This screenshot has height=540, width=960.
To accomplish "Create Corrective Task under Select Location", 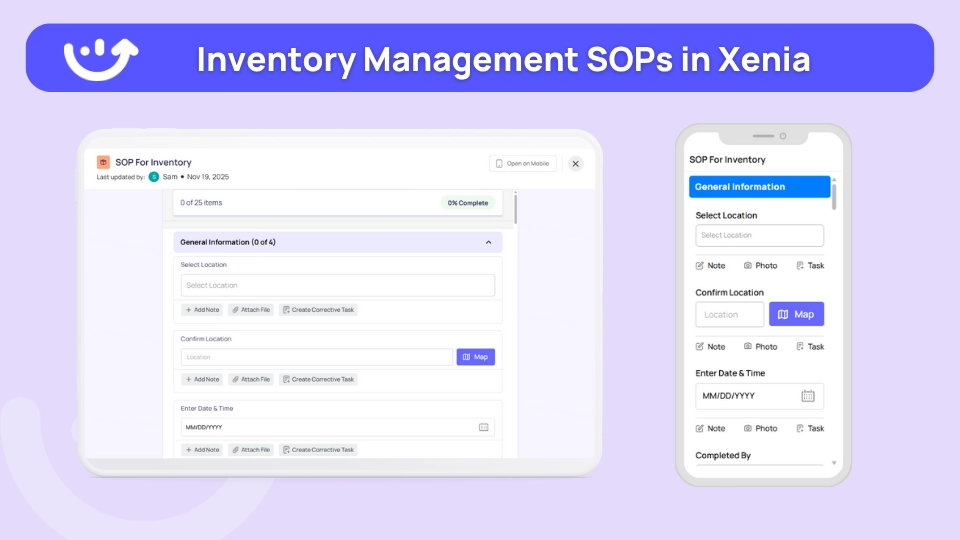I will (318, 310).
